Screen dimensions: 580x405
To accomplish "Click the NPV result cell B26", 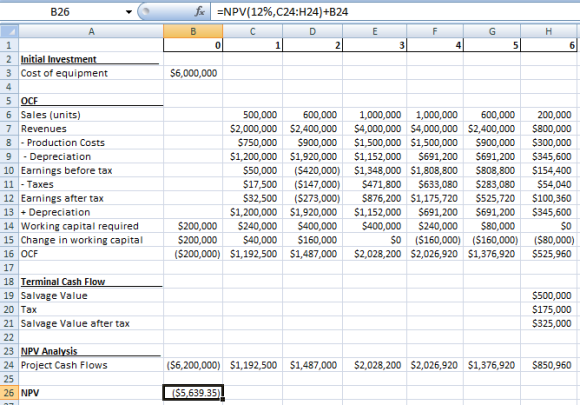I will [x=193, y=392].
